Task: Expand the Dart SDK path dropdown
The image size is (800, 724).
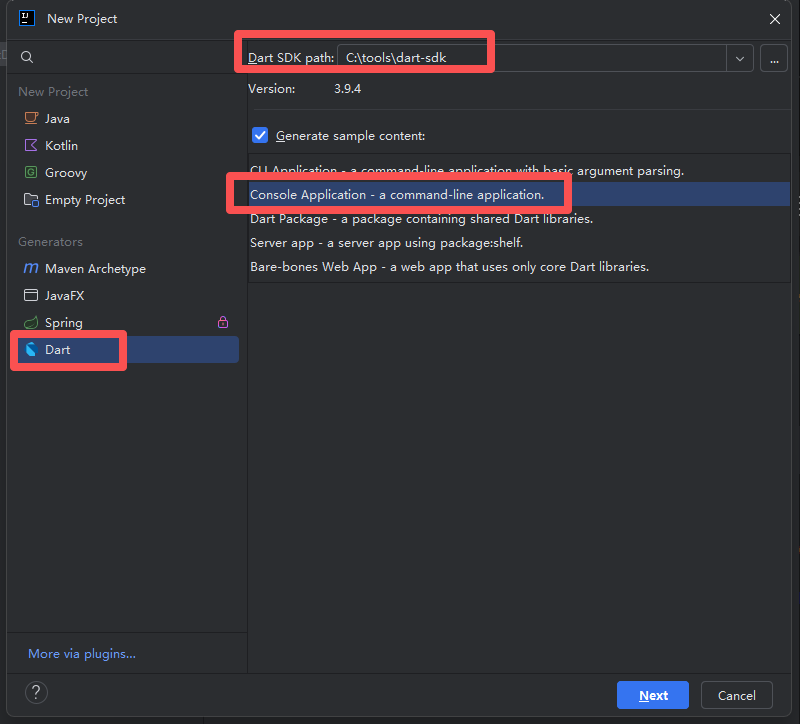Action: [x=740, y=59]
